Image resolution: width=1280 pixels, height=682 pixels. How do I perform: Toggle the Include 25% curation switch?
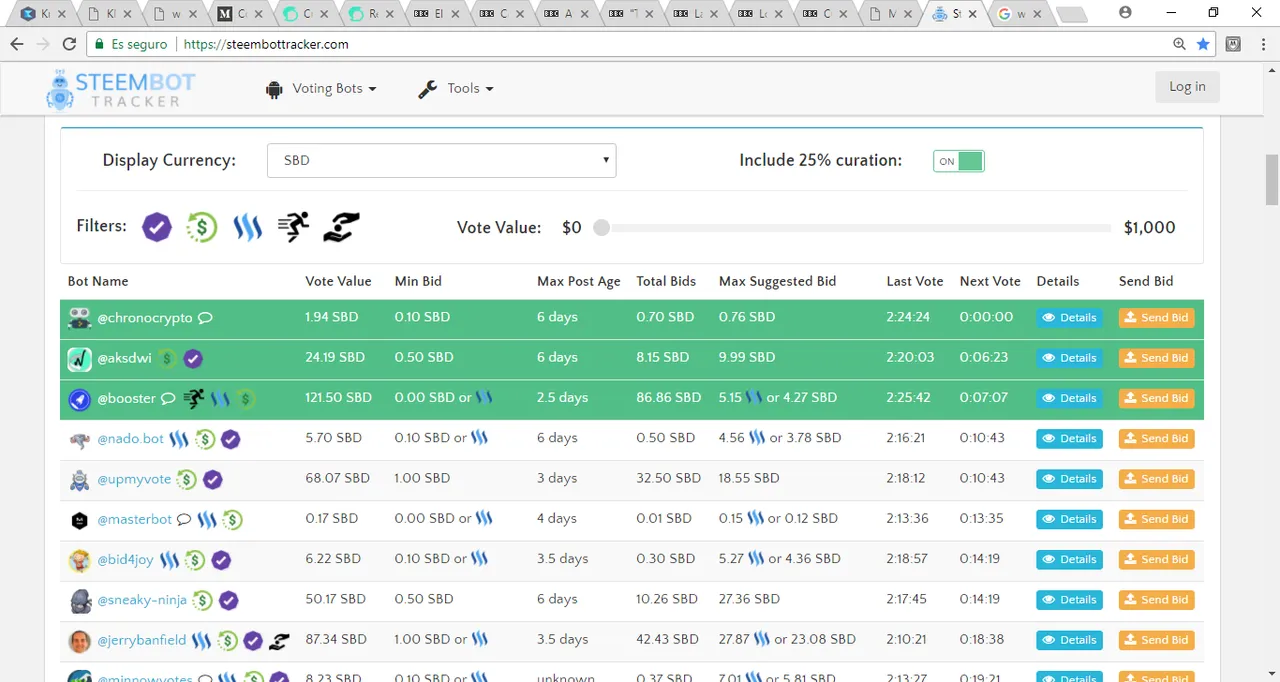pyautogui.click(x=959, y=161)
